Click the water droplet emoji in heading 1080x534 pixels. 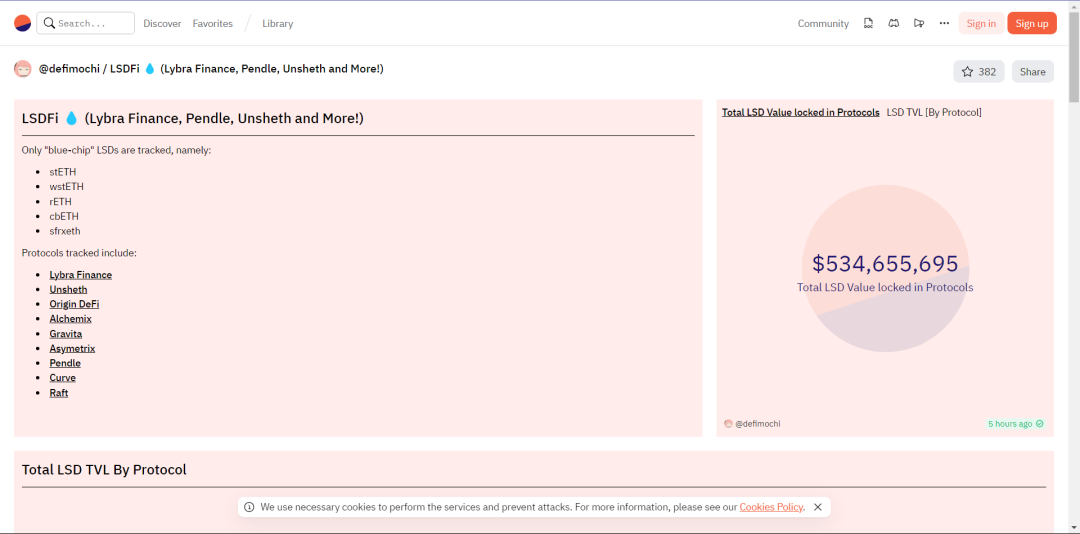[x=72, y=119]
